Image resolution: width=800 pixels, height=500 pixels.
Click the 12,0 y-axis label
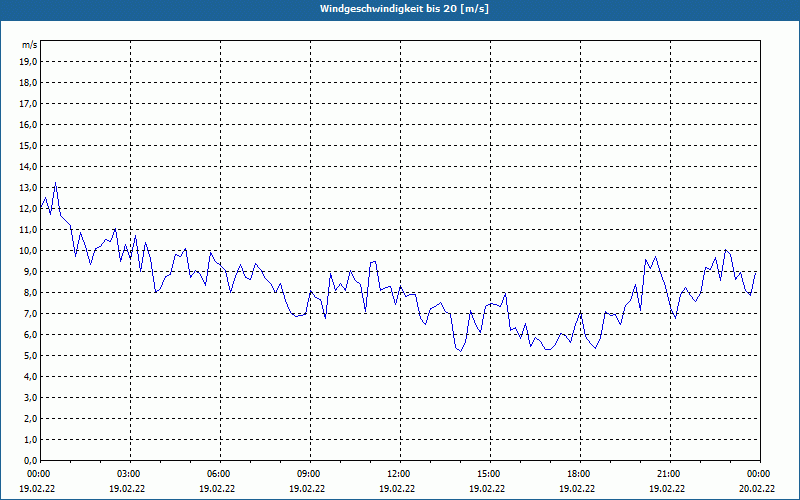29,209
